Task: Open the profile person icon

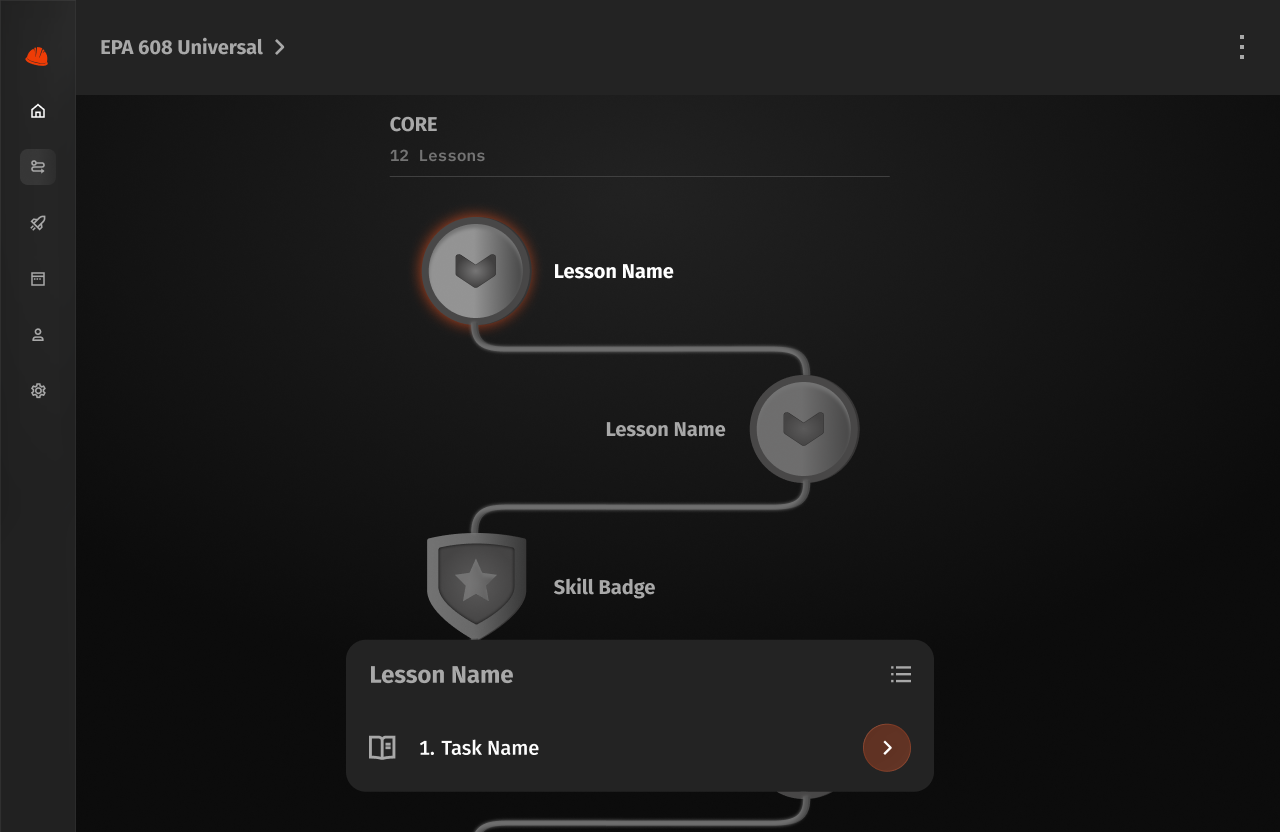Action: click(x=38, y=335)
